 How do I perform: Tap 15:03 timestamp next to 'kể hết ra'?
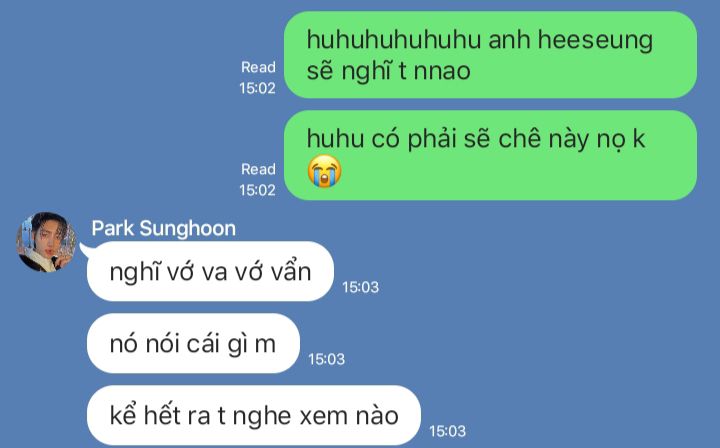[x=448, y=431]
